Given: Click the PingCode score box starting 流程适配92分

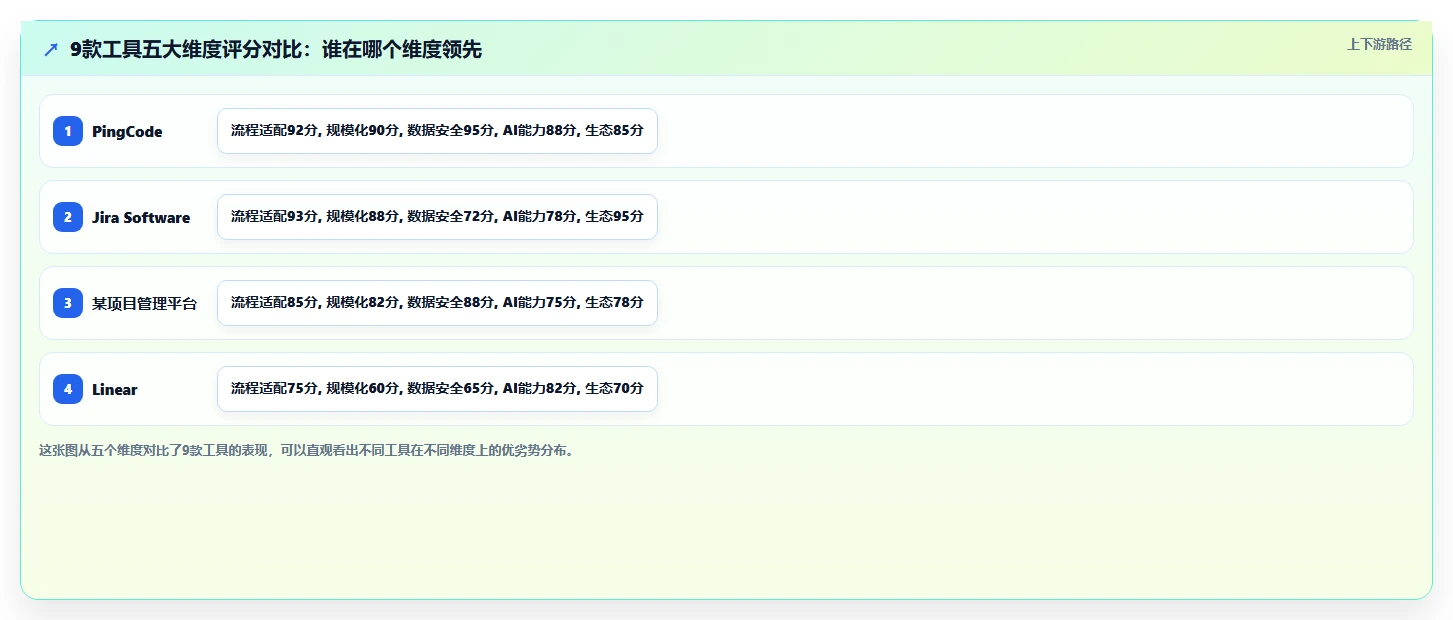Looking at the screenshot, I should pos(437,131).
